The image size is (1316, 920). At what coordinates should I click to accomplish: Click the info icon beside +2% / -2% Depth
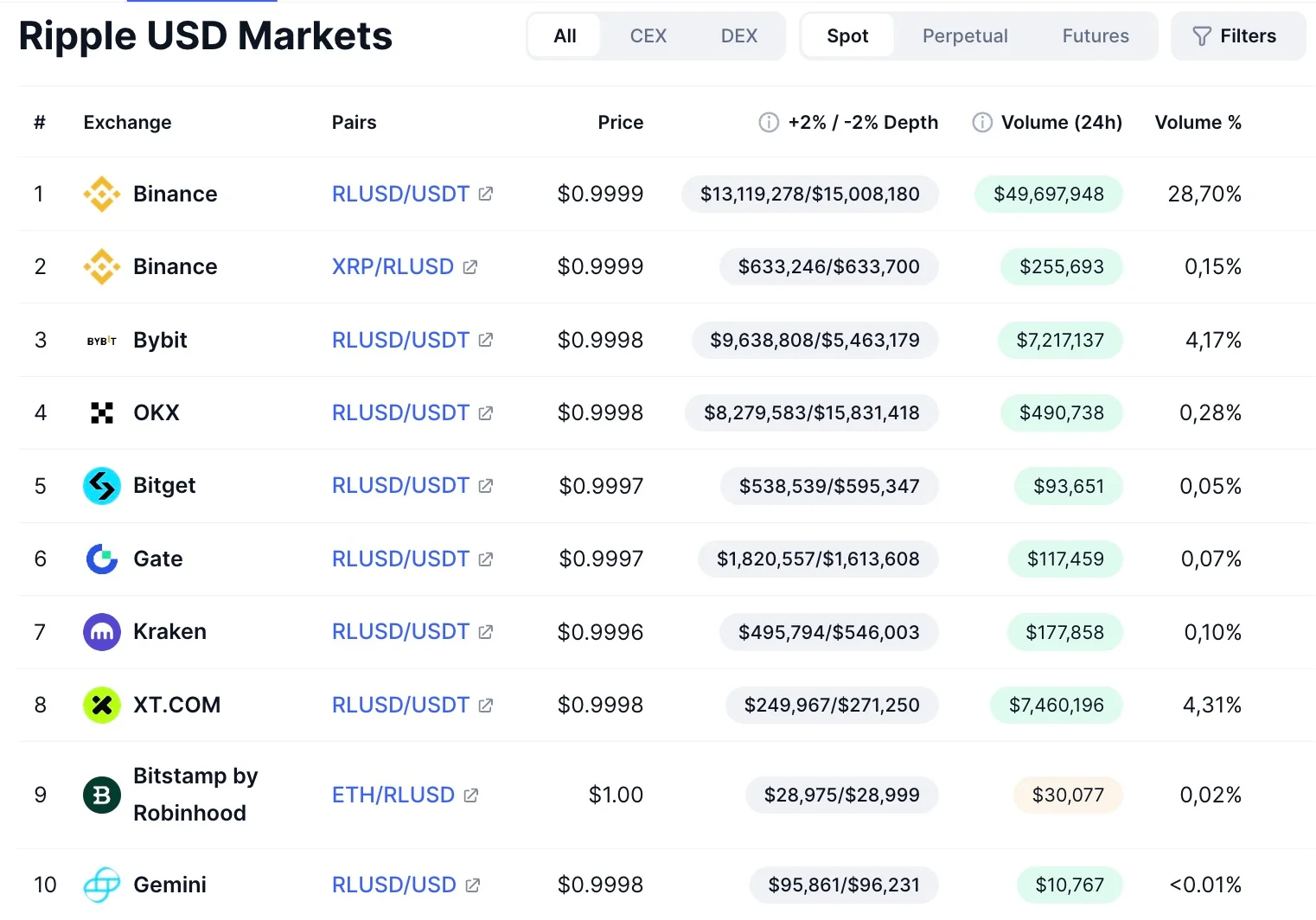pos(769,123)
